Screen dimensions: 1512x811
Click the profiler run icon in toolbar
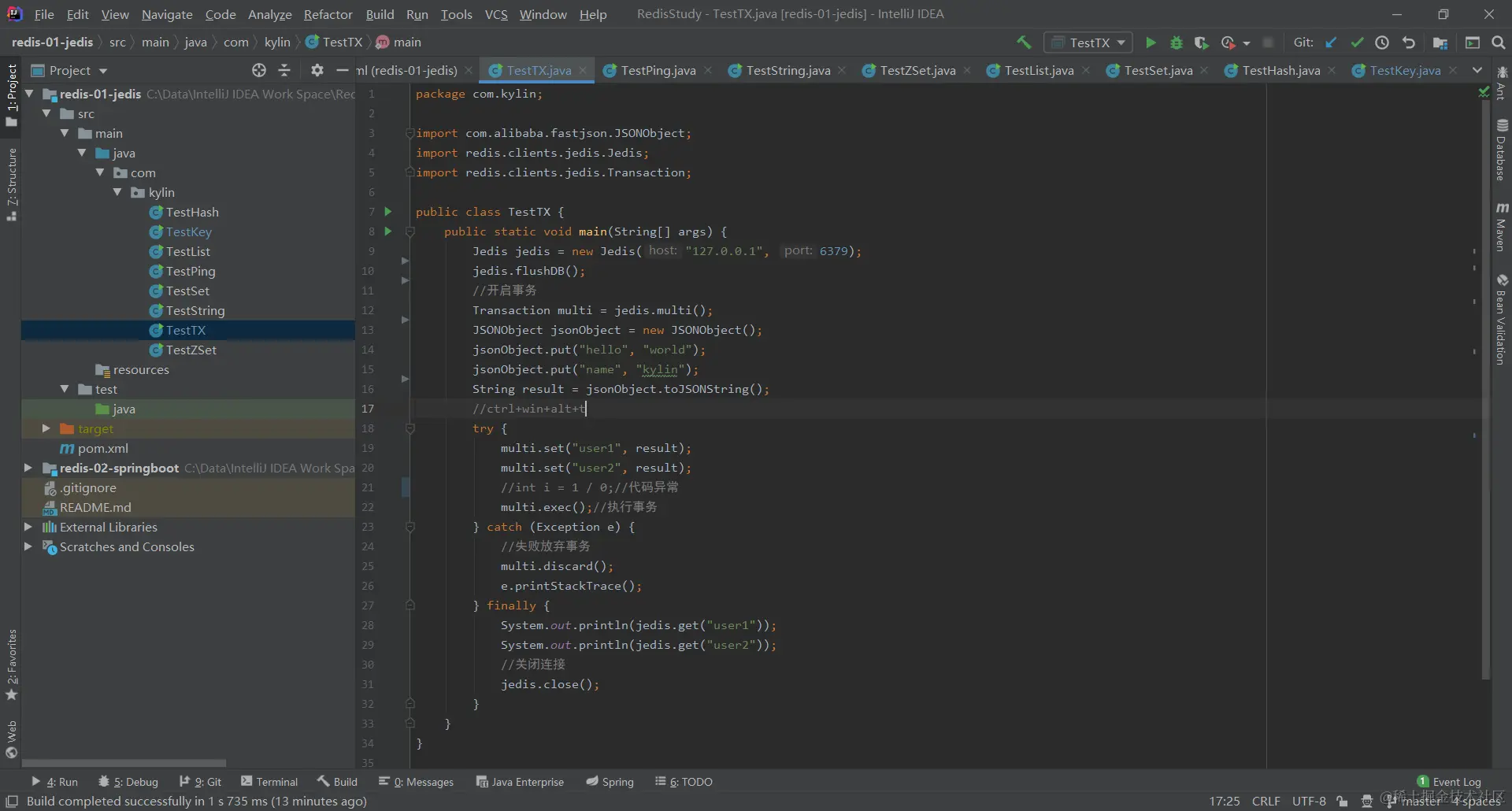tap(1228, 43)
